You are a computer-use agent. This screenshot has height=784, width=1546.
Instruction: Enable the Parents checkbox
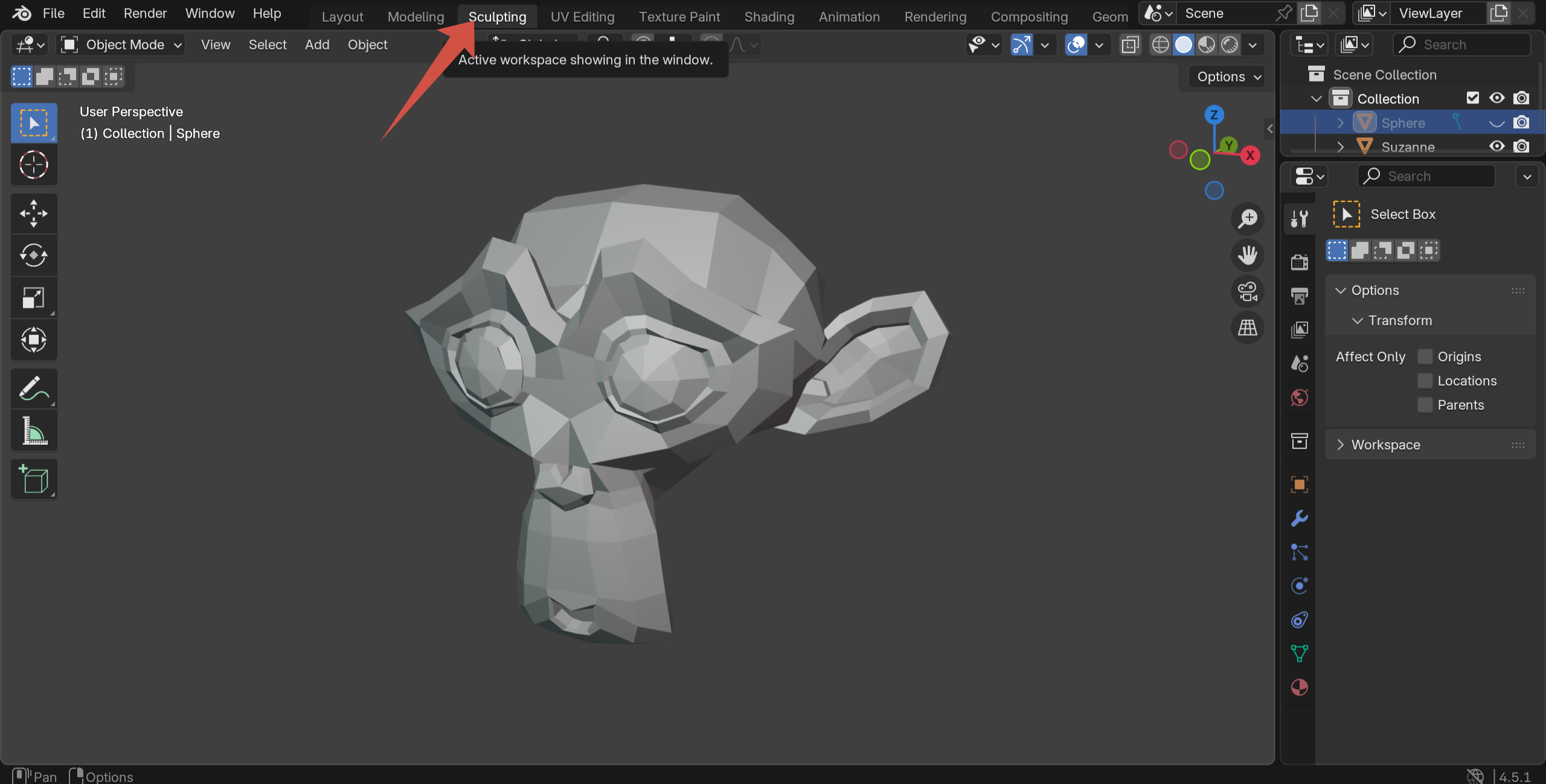pos(1425,405)
